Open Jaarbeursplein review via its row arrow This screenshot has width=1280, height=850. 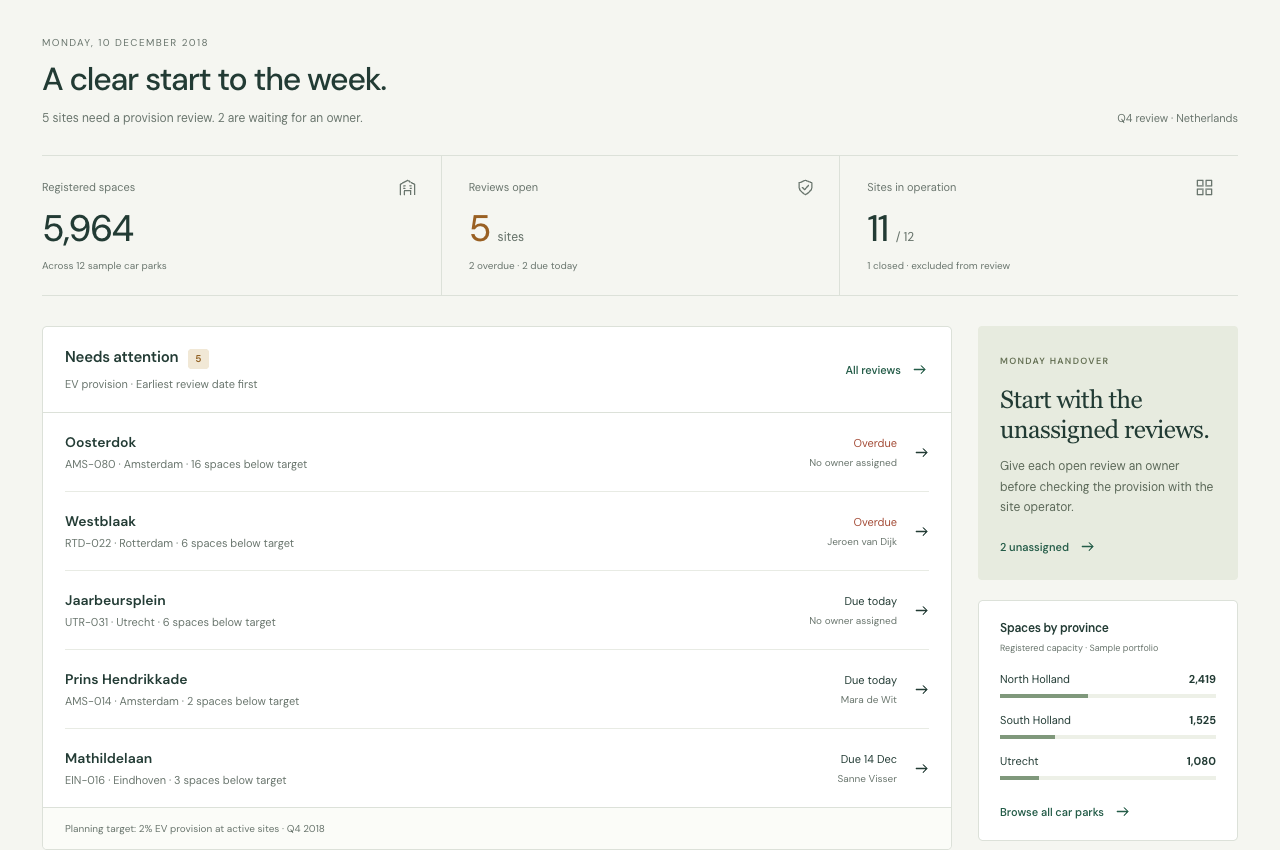click(x=922, y=610)
